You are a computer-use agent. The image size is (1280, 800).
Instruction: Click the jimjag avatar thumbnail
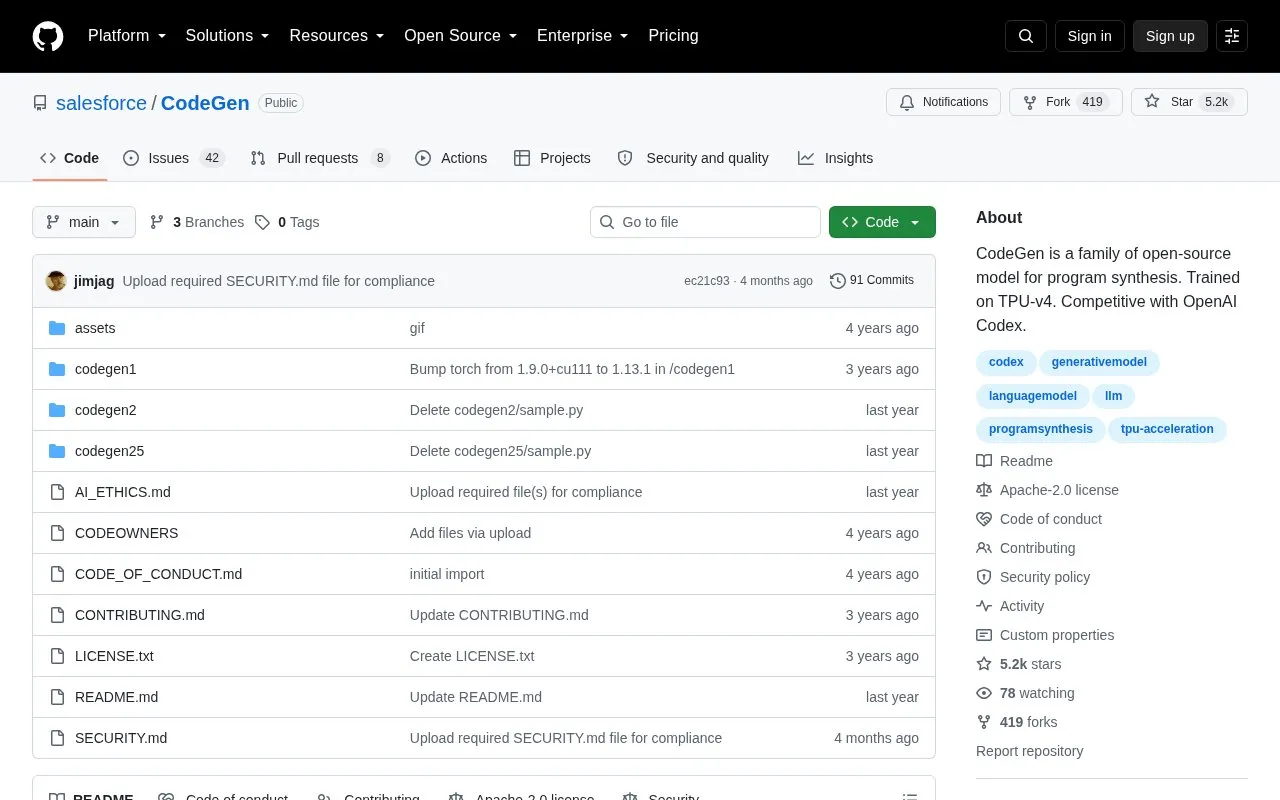tap(56, 281)
